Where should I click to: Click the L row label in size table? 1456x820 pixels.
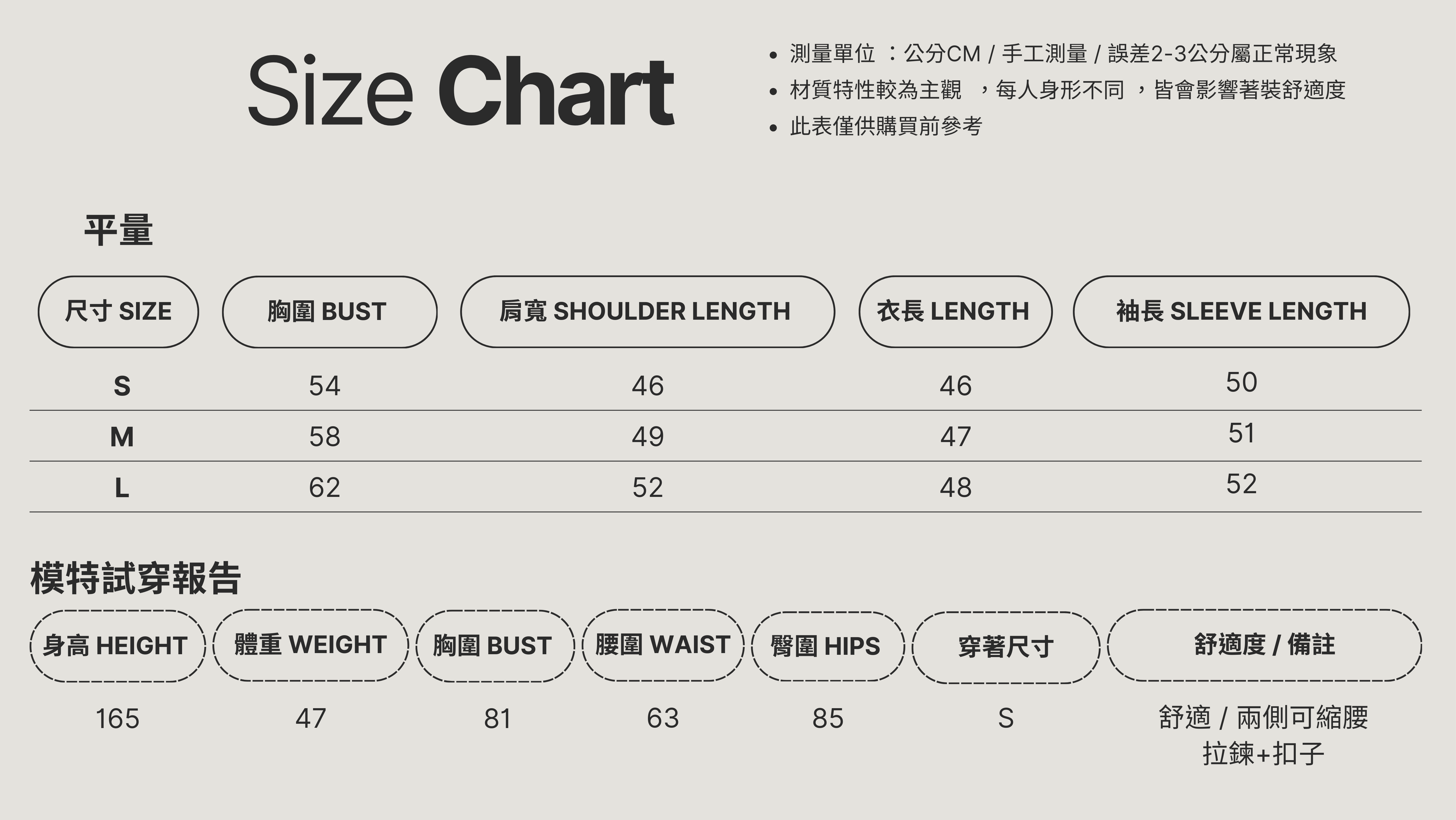pyautogui.click(x=122, y=488)
